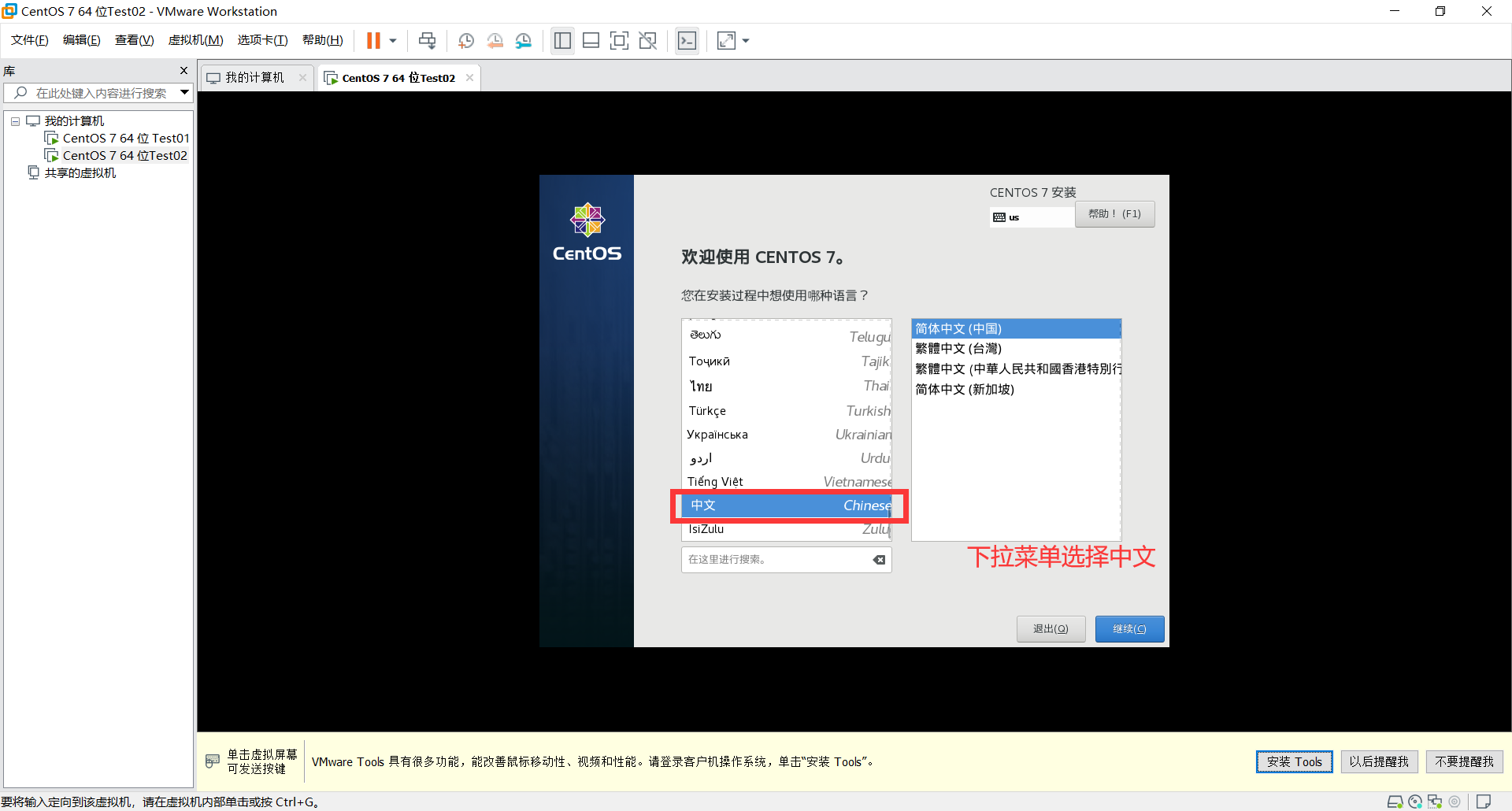
Task: Click the hard disk status icon
Action: pyautogui.click(x=1395, y=802)
